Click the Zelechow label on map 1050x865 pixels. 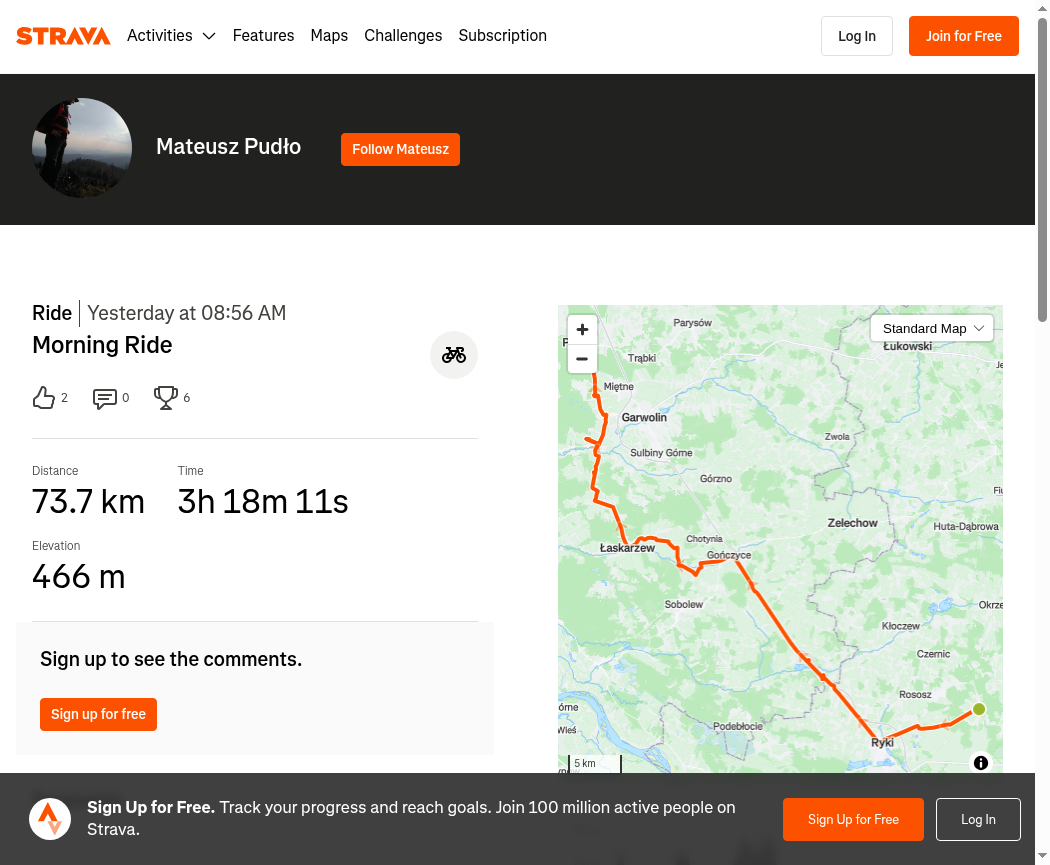tap(852, 523)
